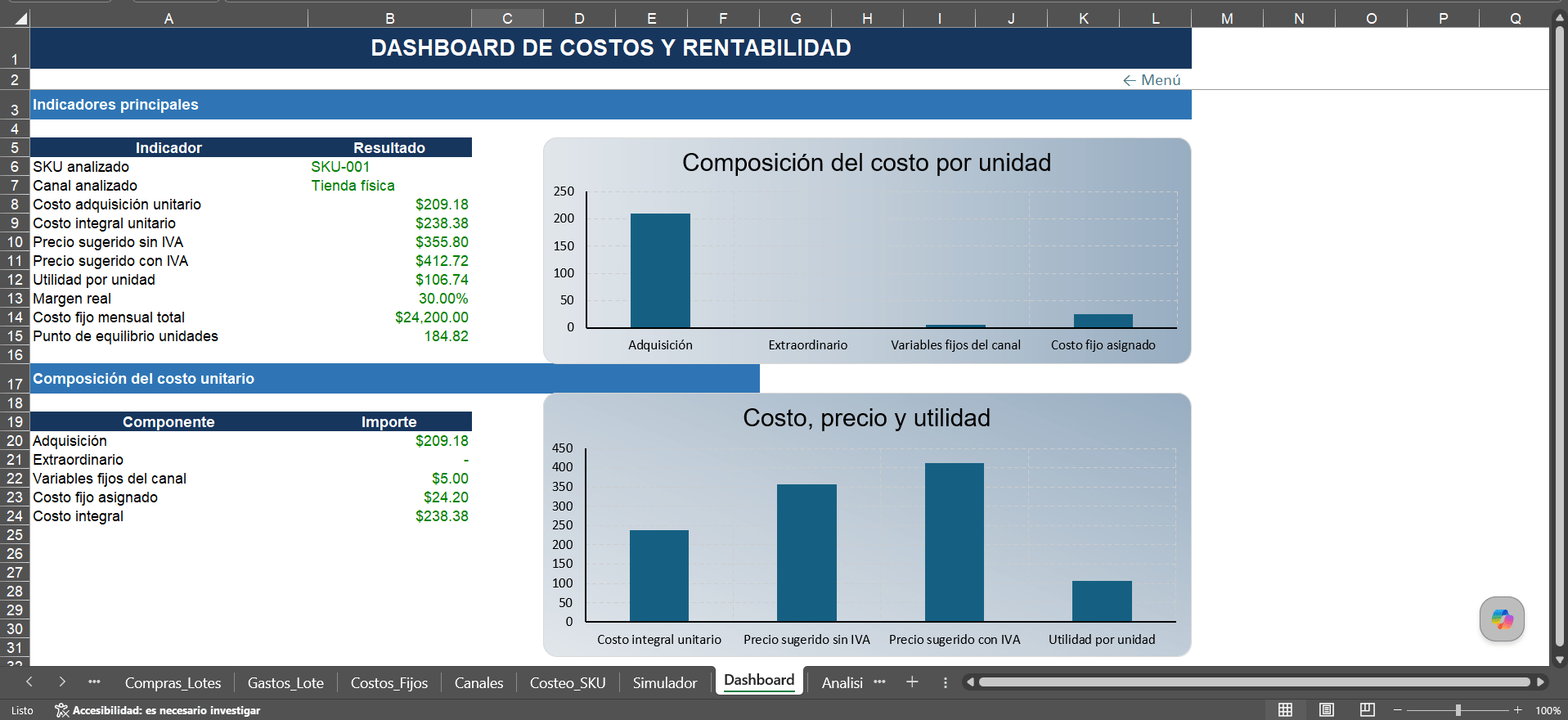Select the Componente table header cell
Screen dimensions: 1568x720
pyautogui.click(x=168, y=422)
